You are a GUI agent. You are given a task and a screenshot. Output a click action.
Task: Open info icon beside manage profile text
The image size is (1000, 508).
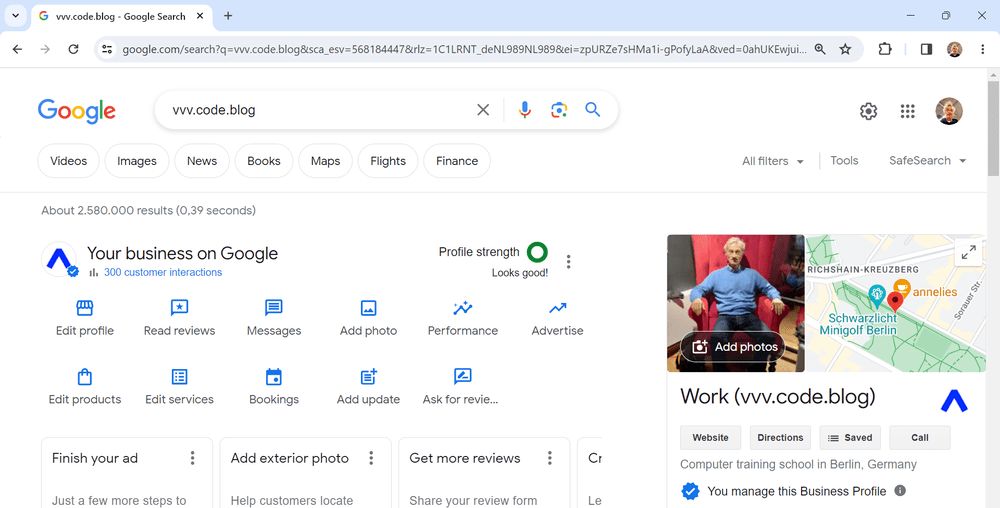tap(900, 491)
